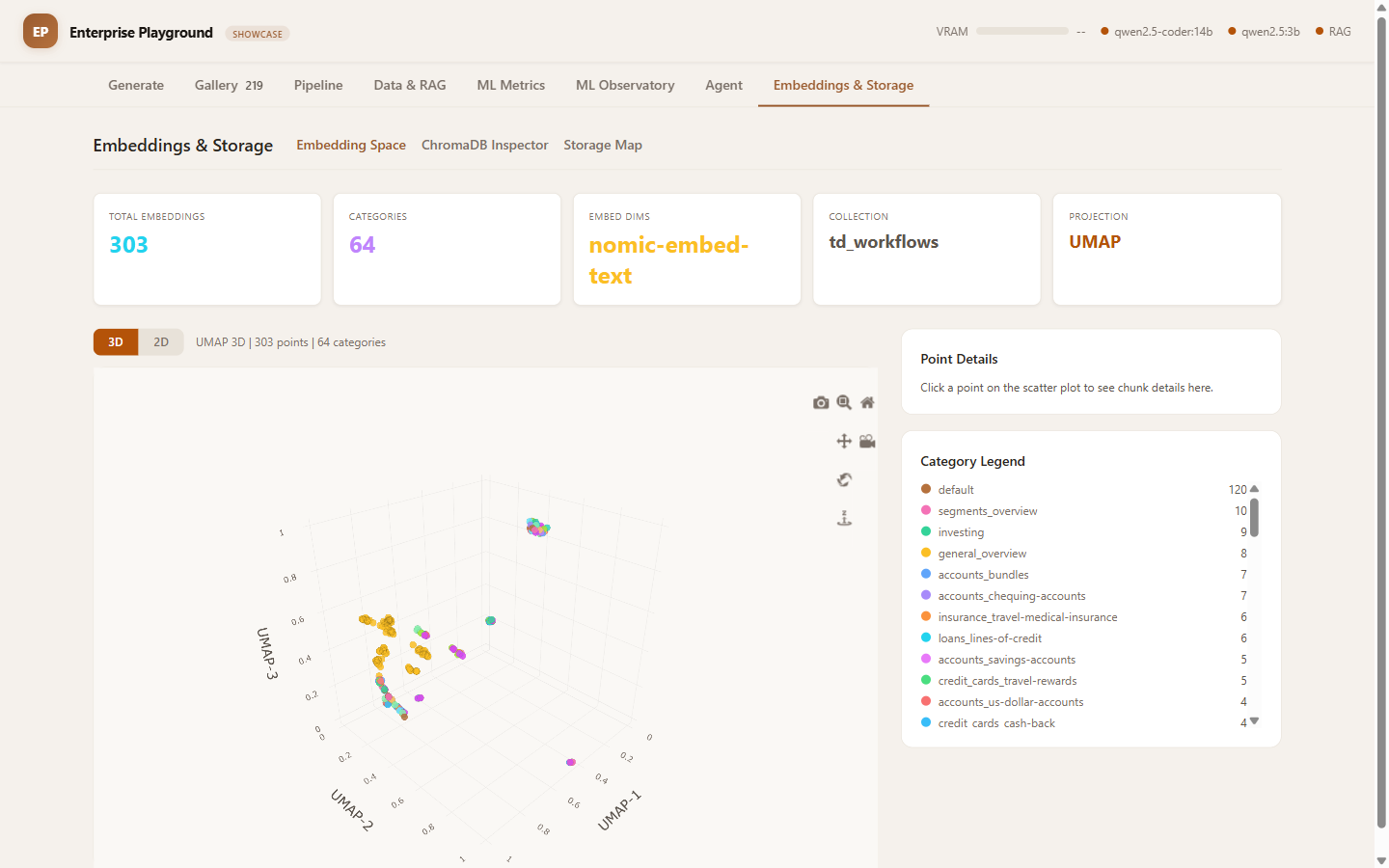Toggle investing category visibility in legend
This screenshot has height=868, width=1389.
[x=961, y=532]
